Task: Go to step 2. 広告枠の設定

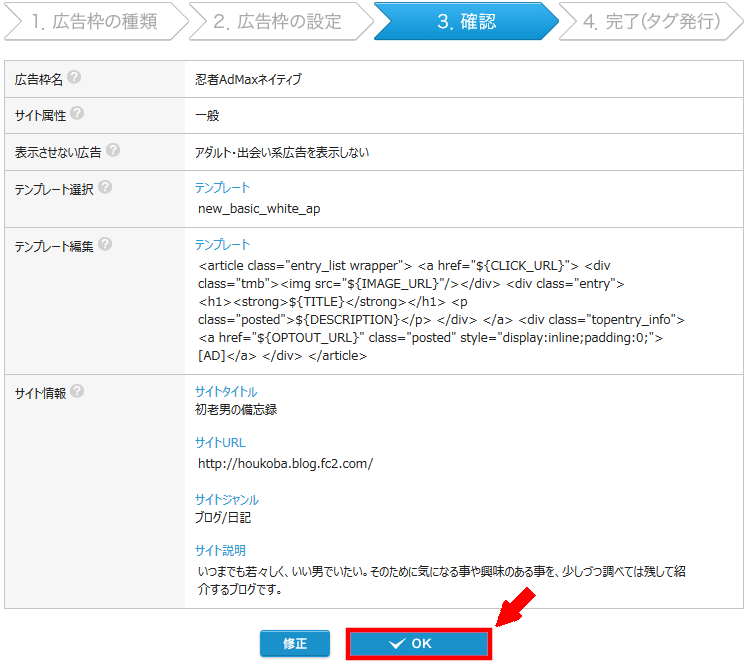Action: coord(280,21)
